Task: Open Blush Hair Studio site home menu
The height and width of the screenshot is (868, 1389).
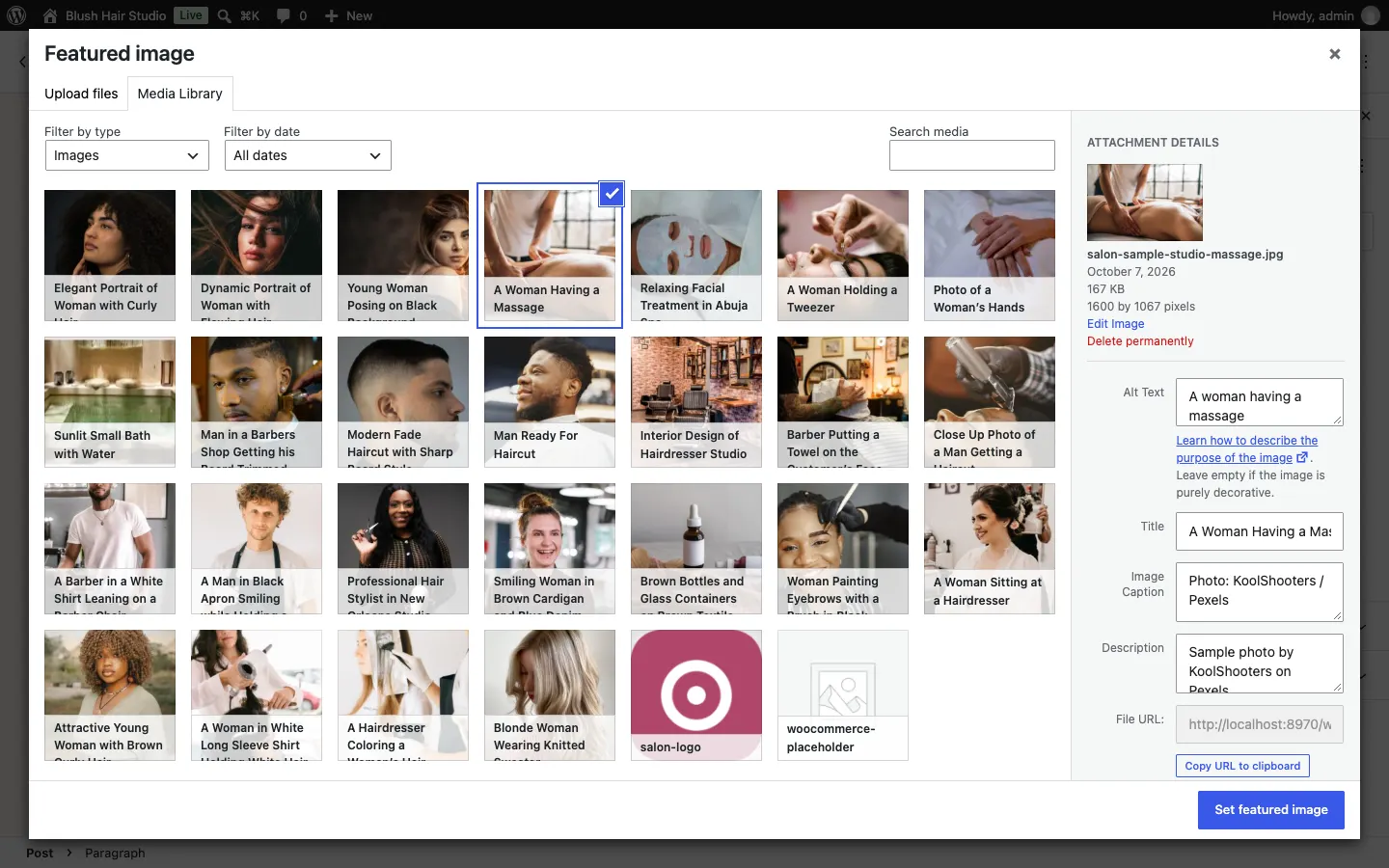Action: pyautogui.click(x=105, y=15)
